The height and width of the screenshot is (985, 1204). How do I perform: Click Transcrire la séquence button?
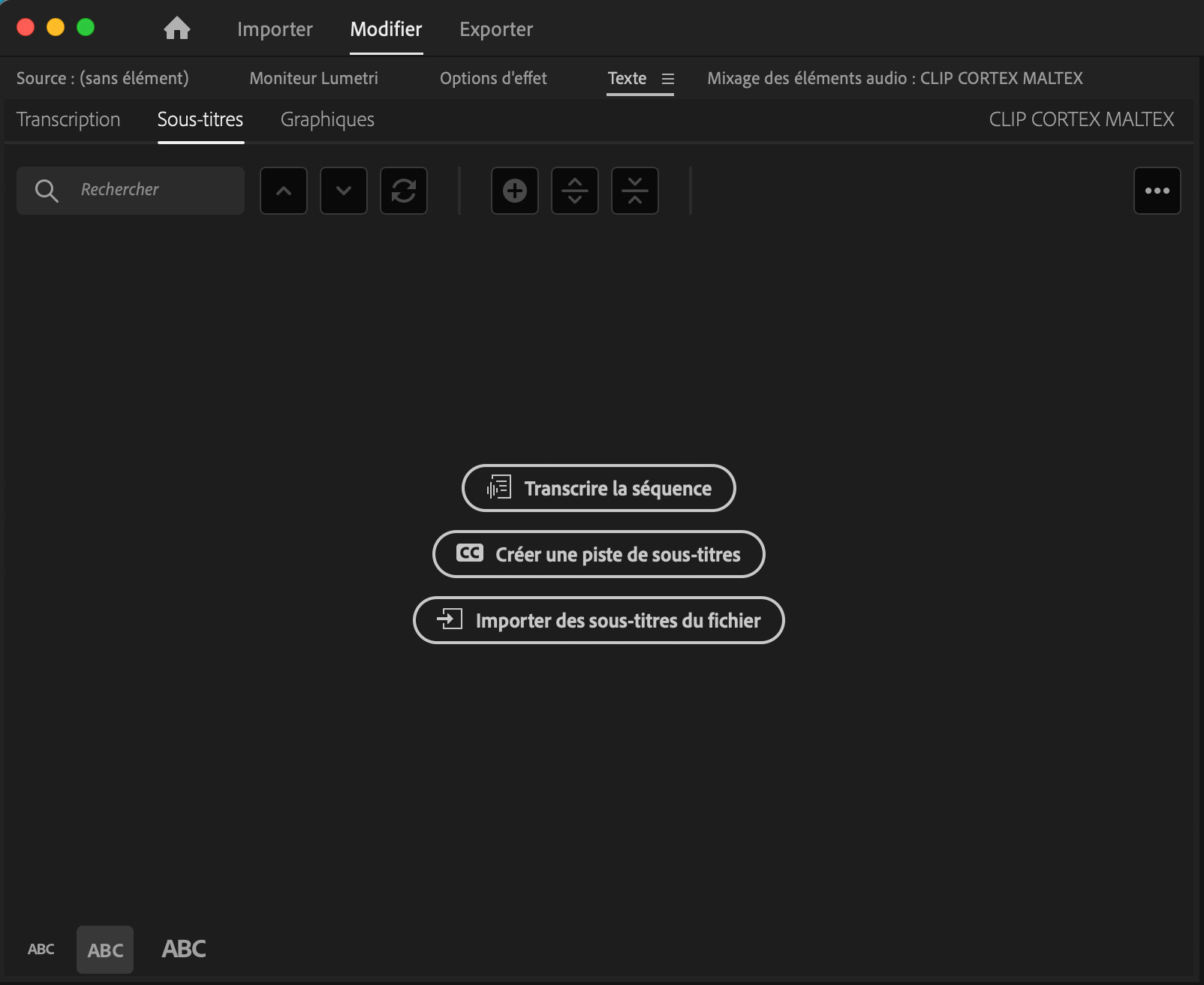[599, 488]
